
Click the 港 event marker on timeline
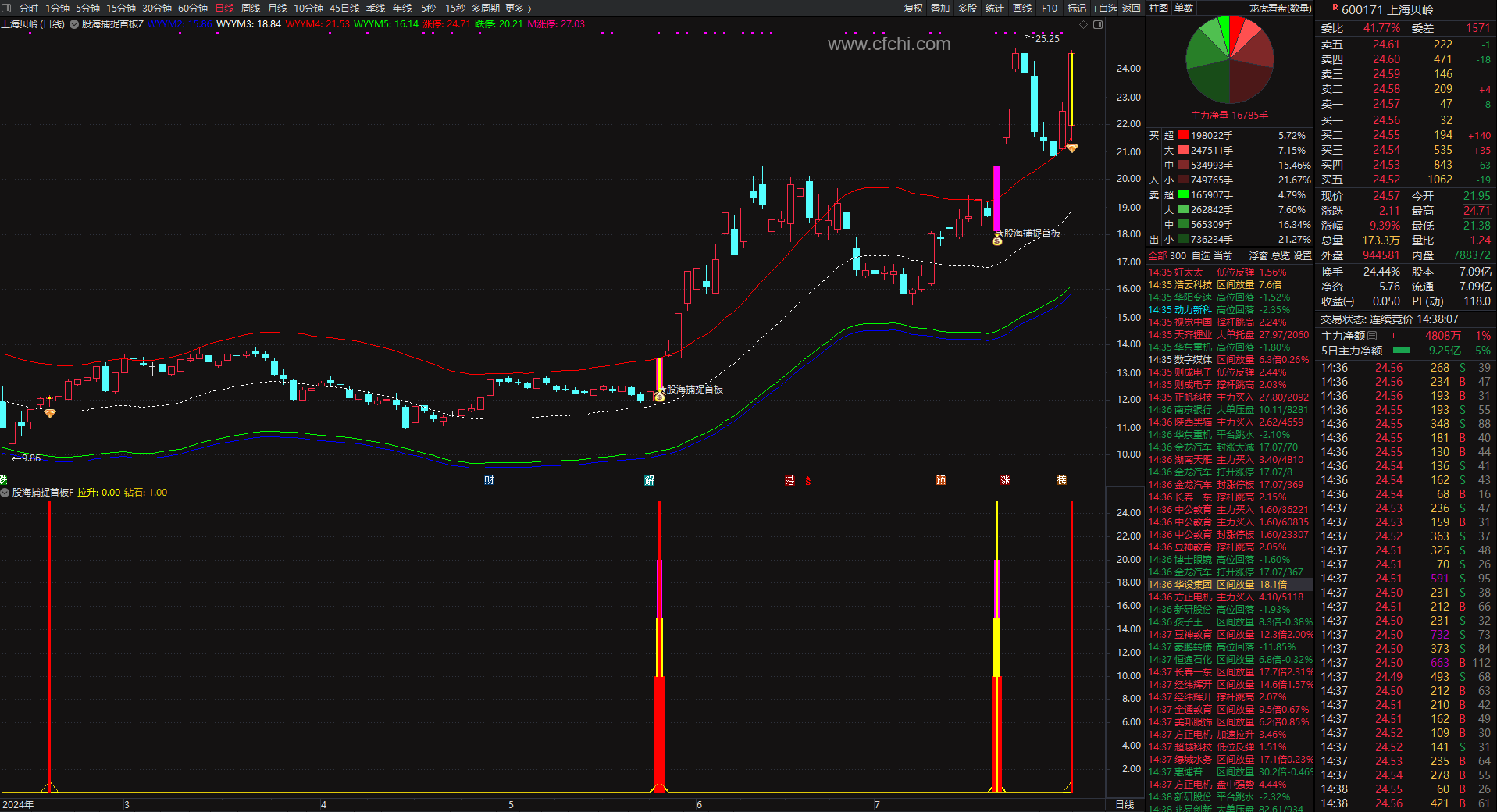point(789,480)
